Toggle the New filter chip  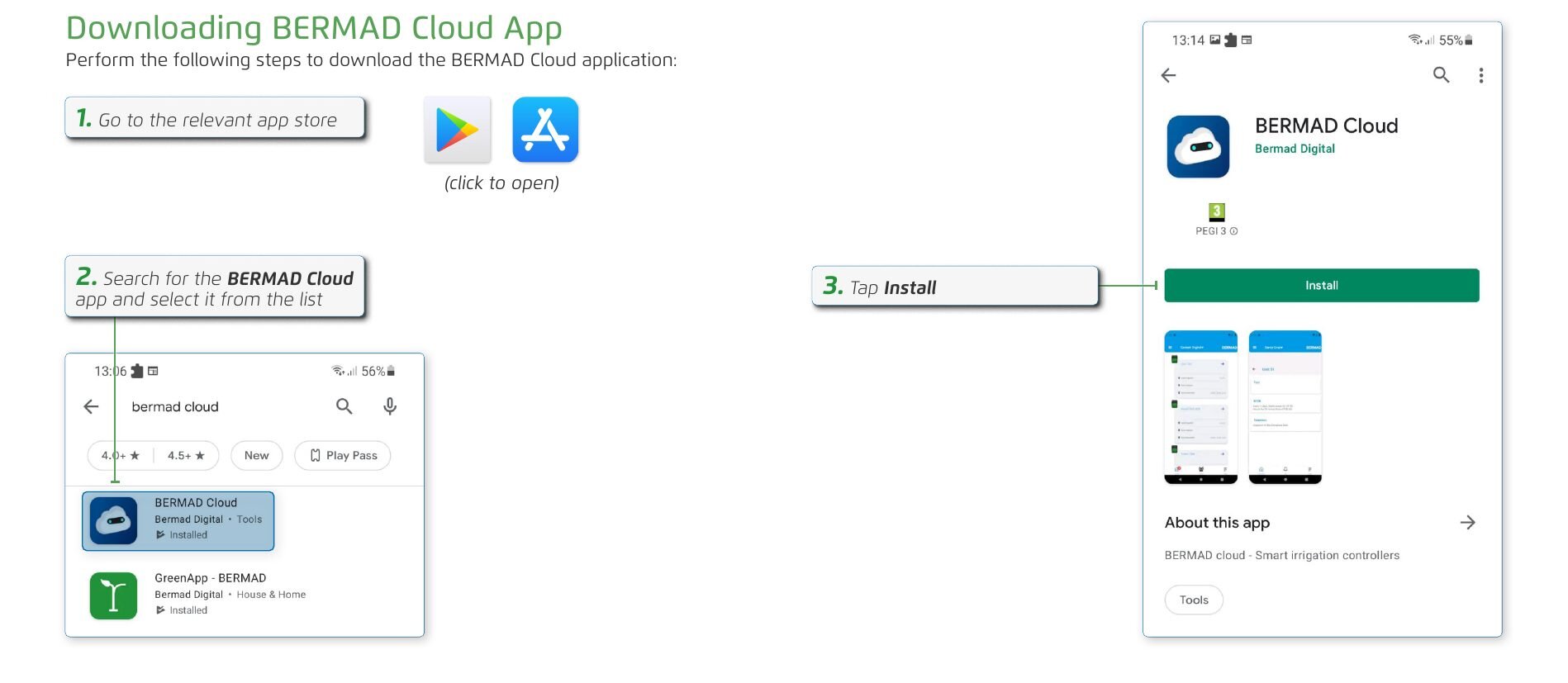pyautogui.click(x=256, y=456)
